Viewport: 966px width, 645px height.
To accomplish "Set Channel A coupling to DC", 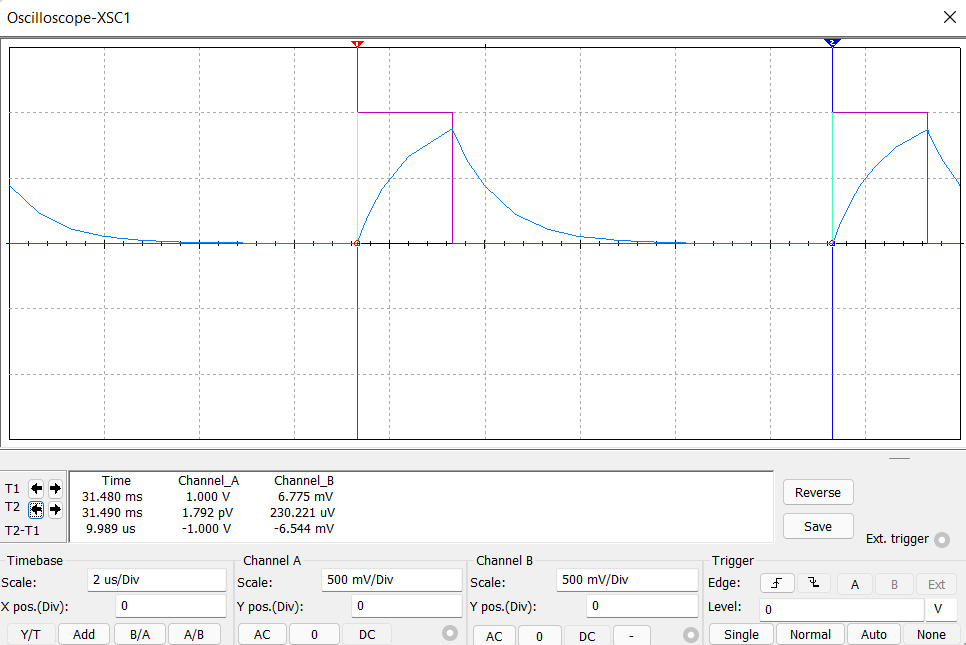I will click(x=367, y=634).
